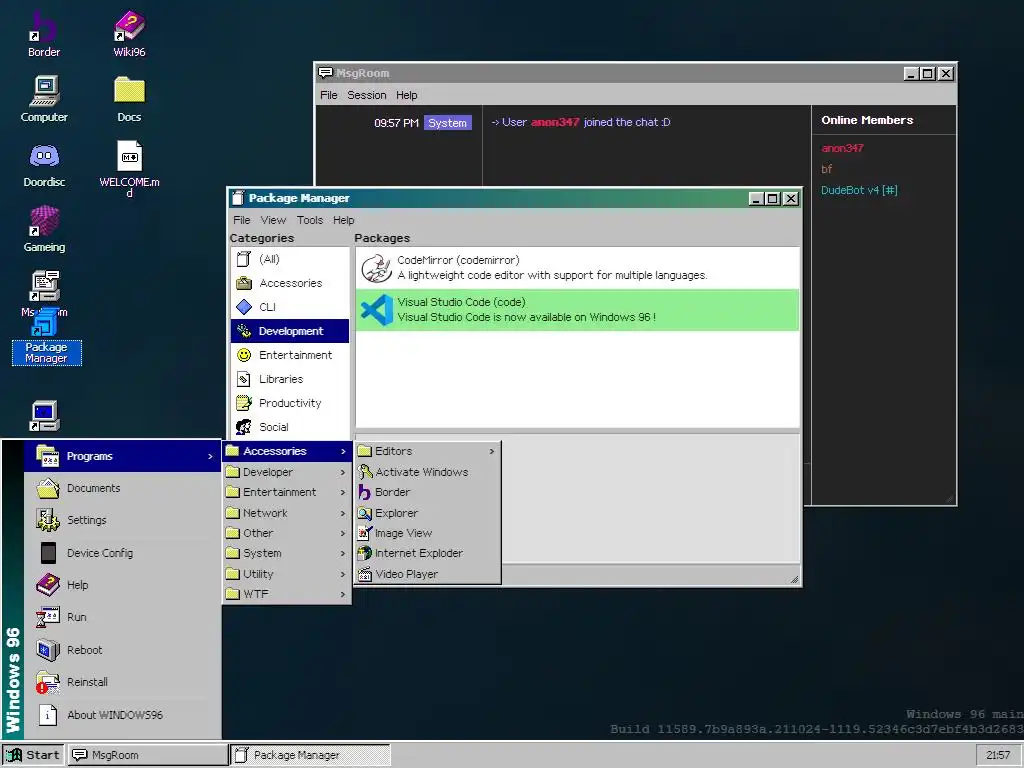The height and width of the screenshot is (768, 1024).
Task: Click Package Manager window resize grip
Action: pyautogui.click(x=794, y=579)
